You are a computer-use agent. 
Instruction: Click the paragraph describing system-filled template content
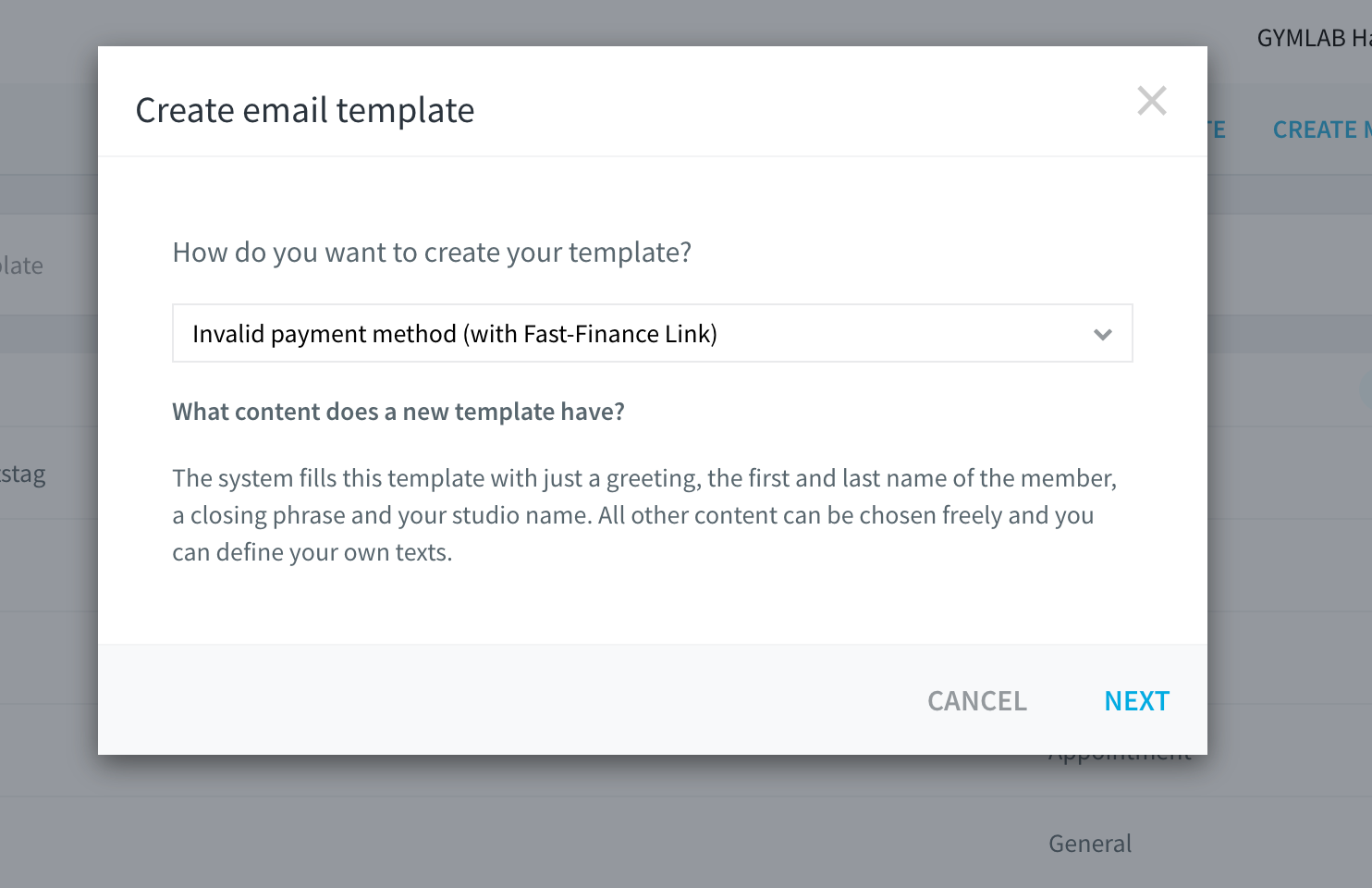click(x=644, y=515)
